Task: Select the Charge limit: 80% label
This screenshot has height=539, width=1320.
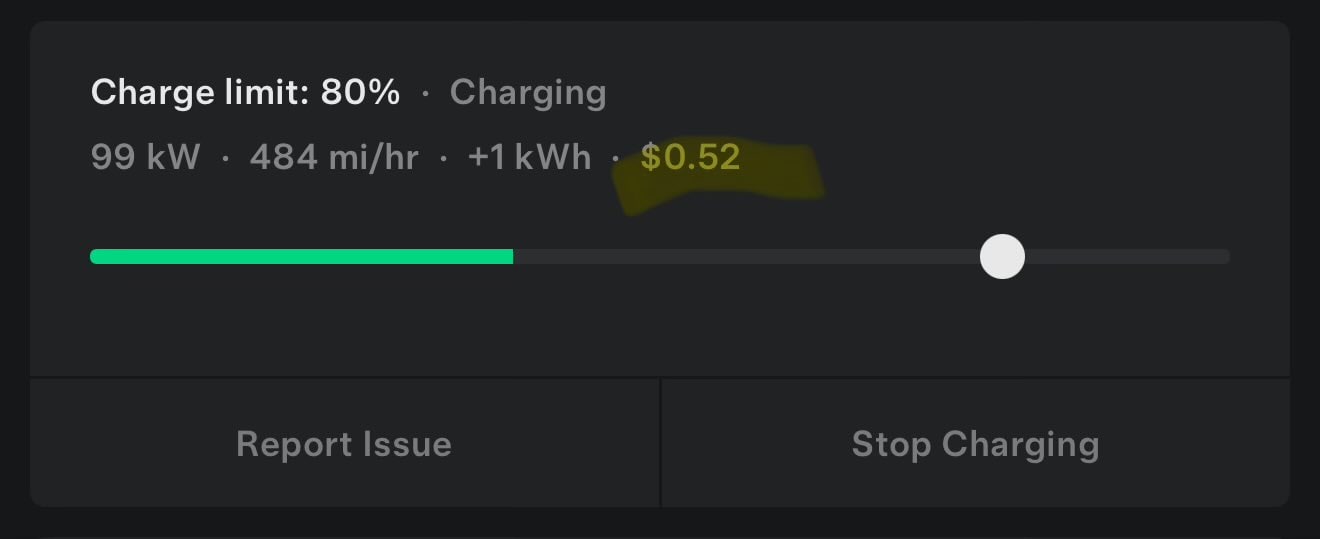Action: point(245,93)
